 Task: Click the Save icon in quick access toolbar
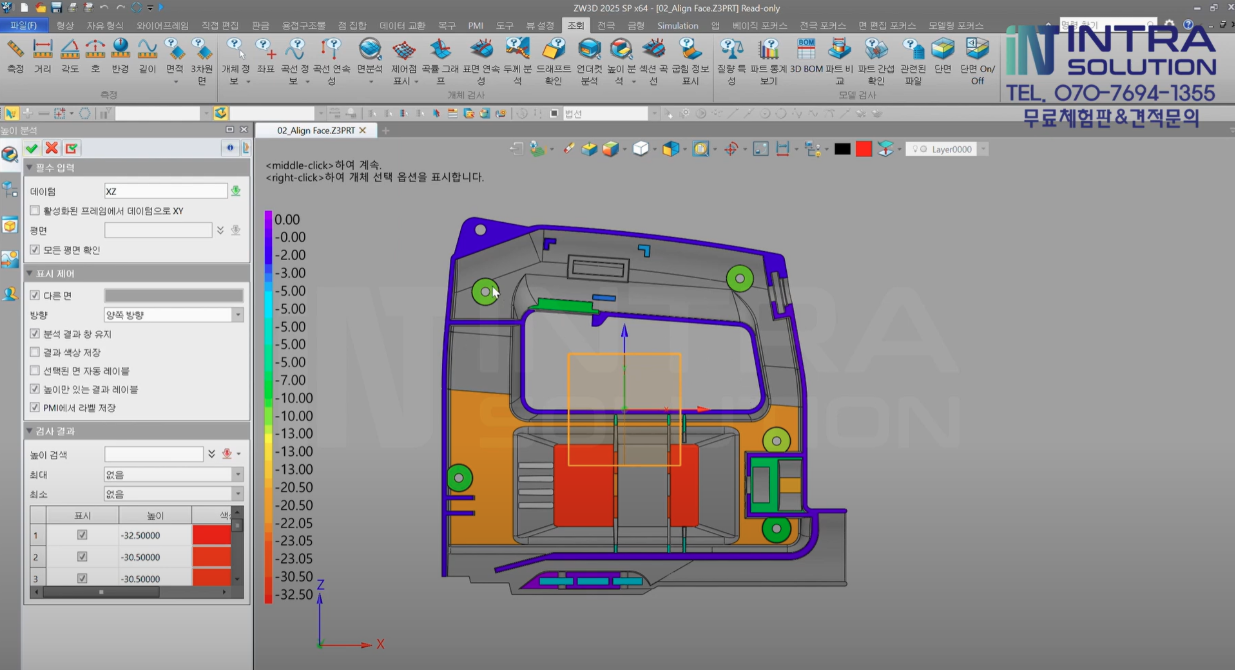[x=56, y=8]
